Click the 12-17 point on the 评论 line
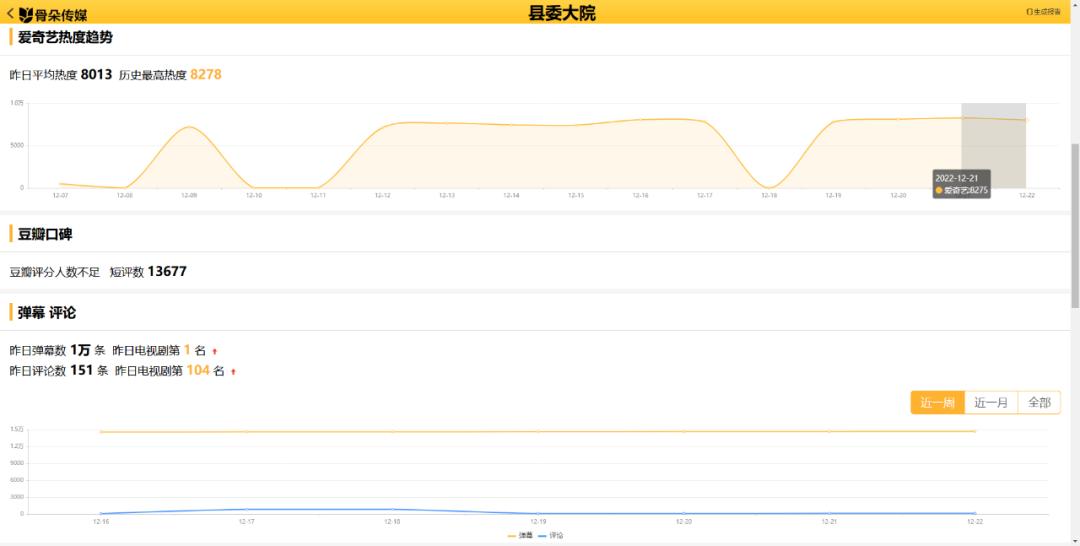This screenshot has height=546, width=1080. pos(247,510)
